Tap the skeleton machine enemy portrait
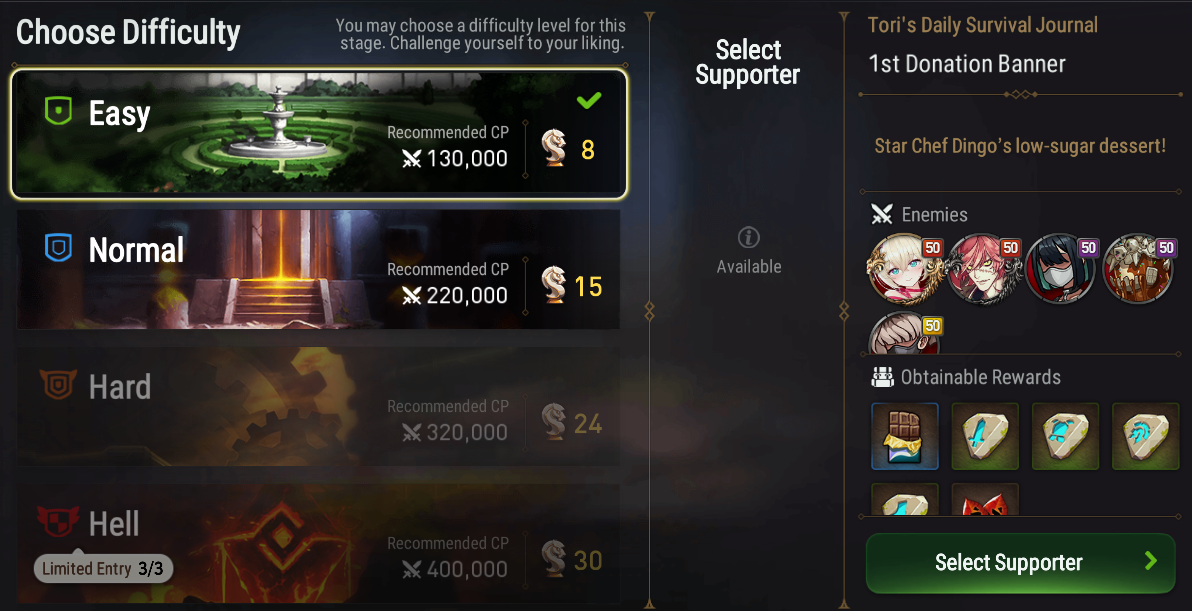 [1140, 269]
